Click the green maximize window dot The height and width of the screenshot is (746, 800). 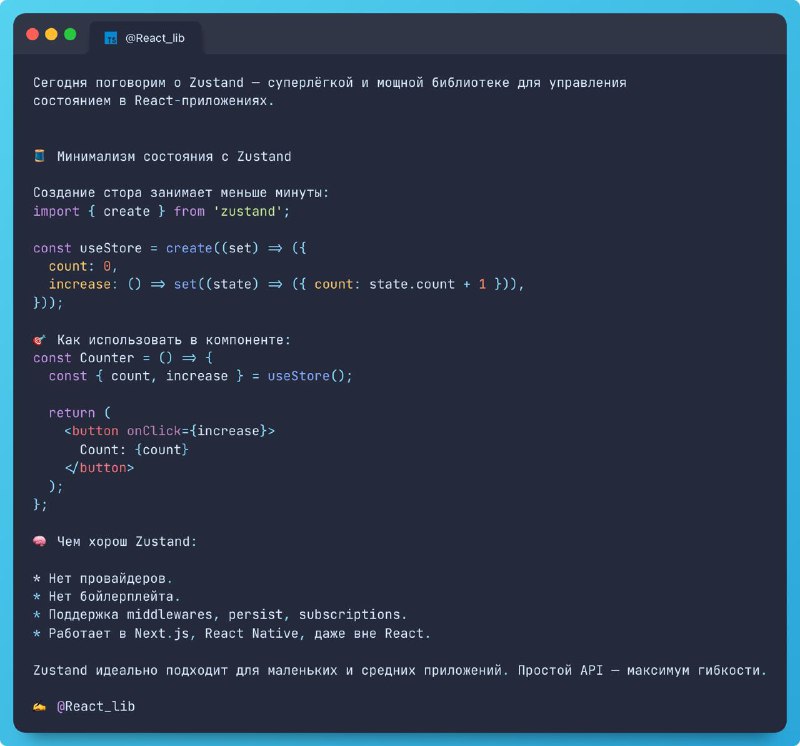[x=70, y=34]
